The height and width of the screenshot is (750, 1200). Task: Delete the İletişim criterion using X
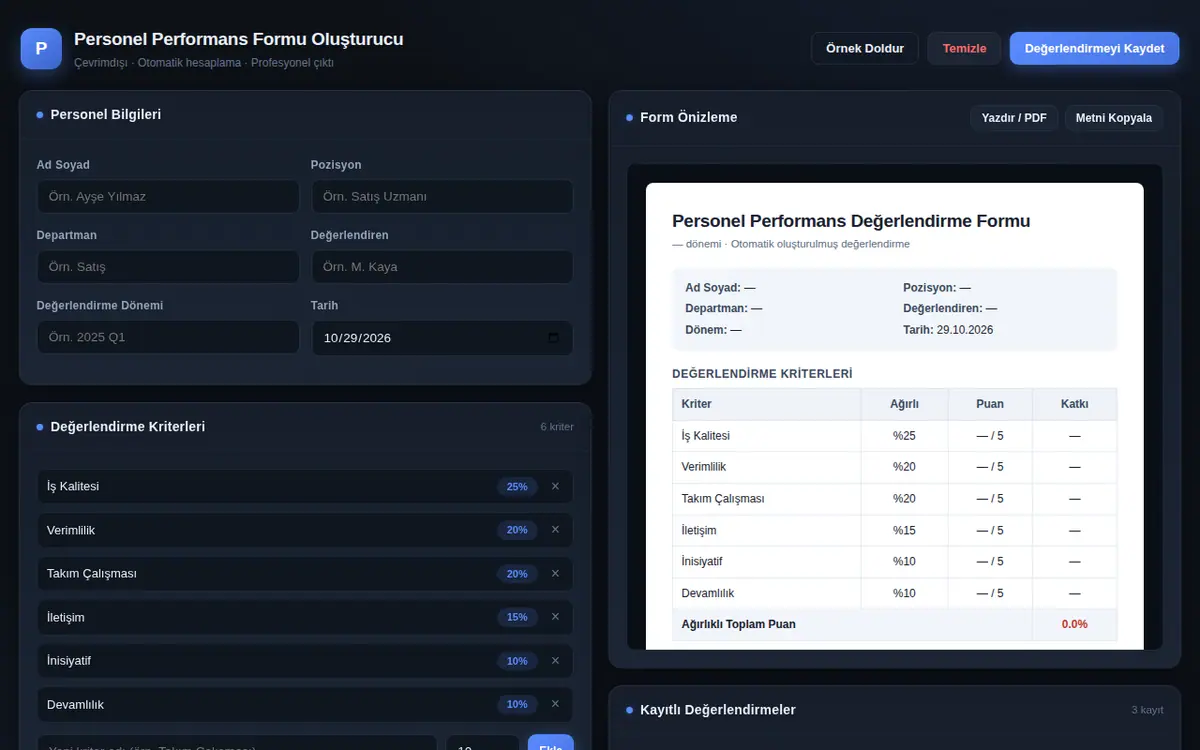coord(555,617)
